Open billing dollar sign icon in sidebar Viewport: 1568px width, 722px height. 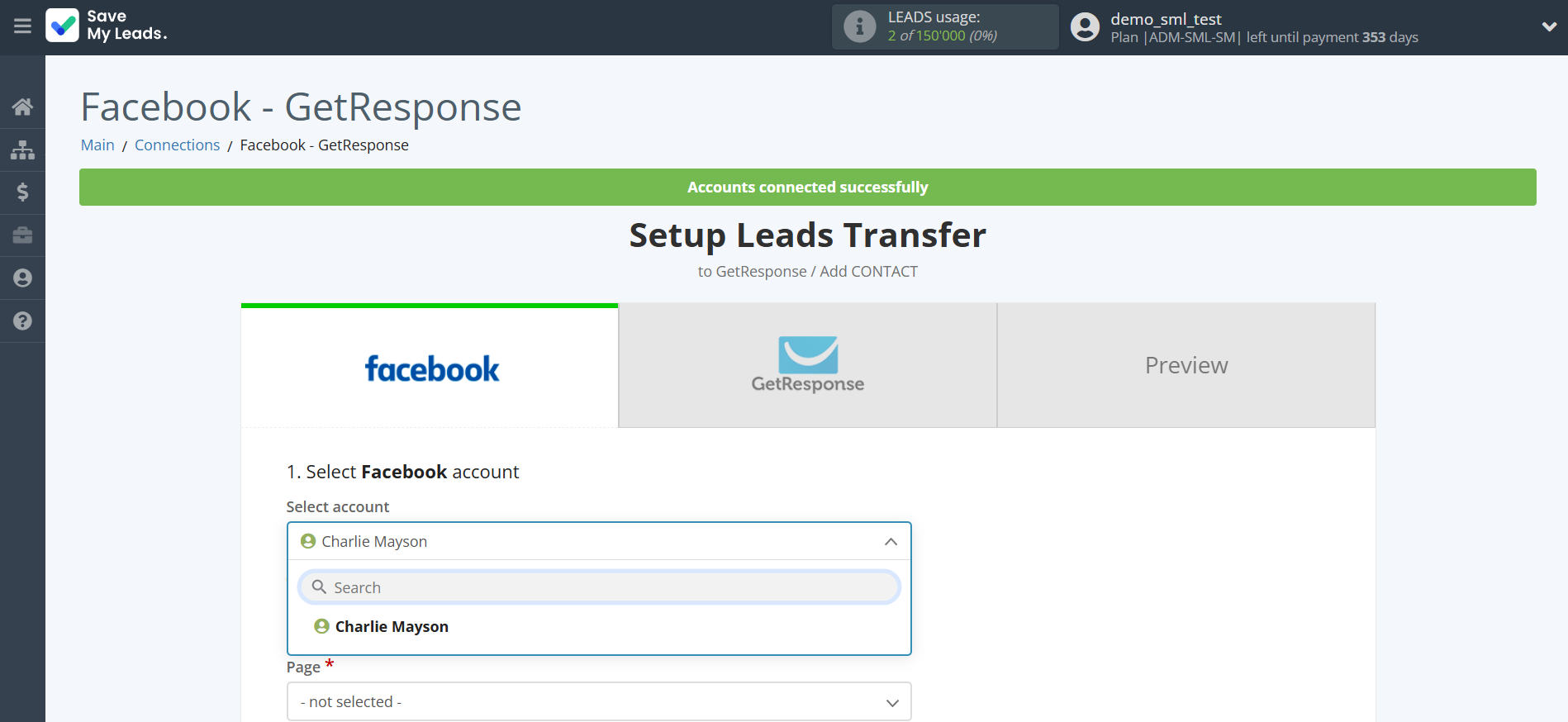point(22,192)
